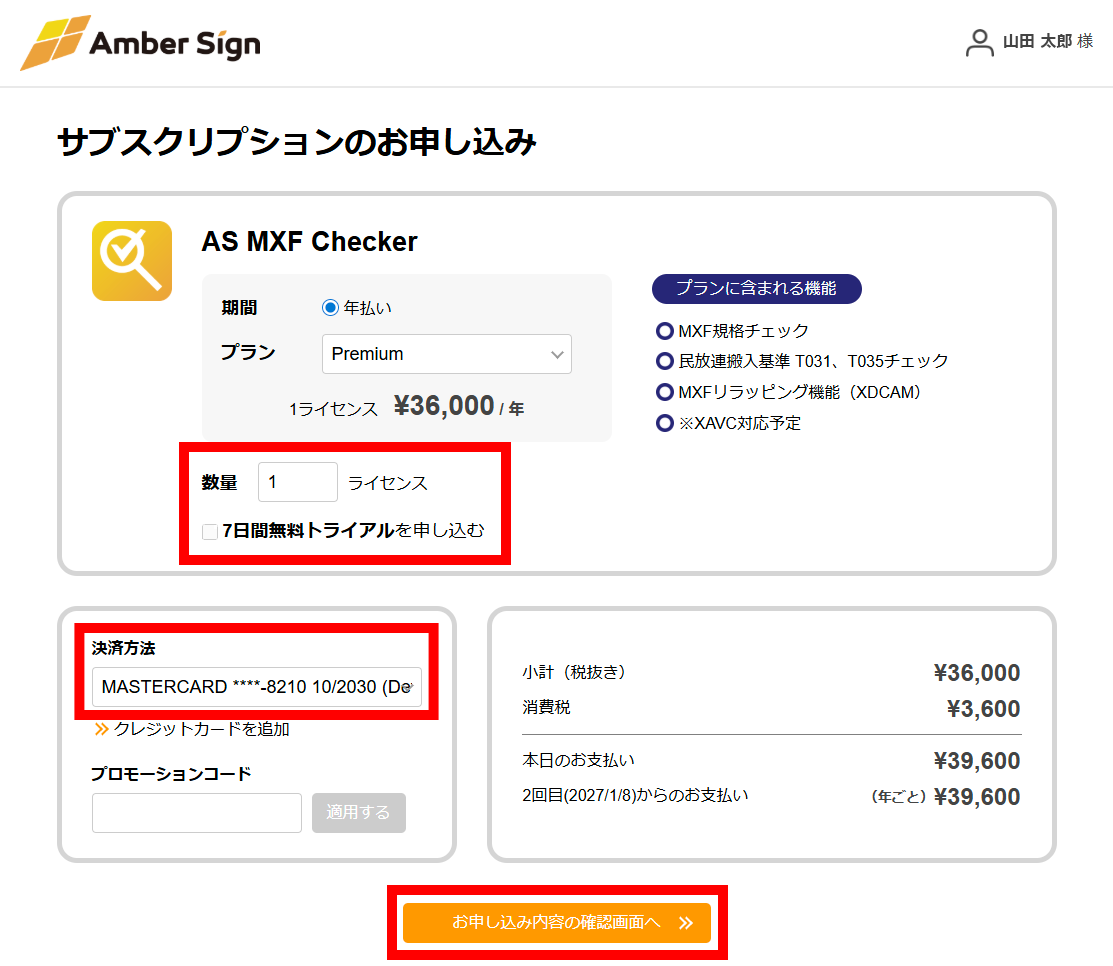The image size is (1113, 966).
Task: Click the circle icon beside ※XAVC対応予定
Action: click(x=665, y=423)
